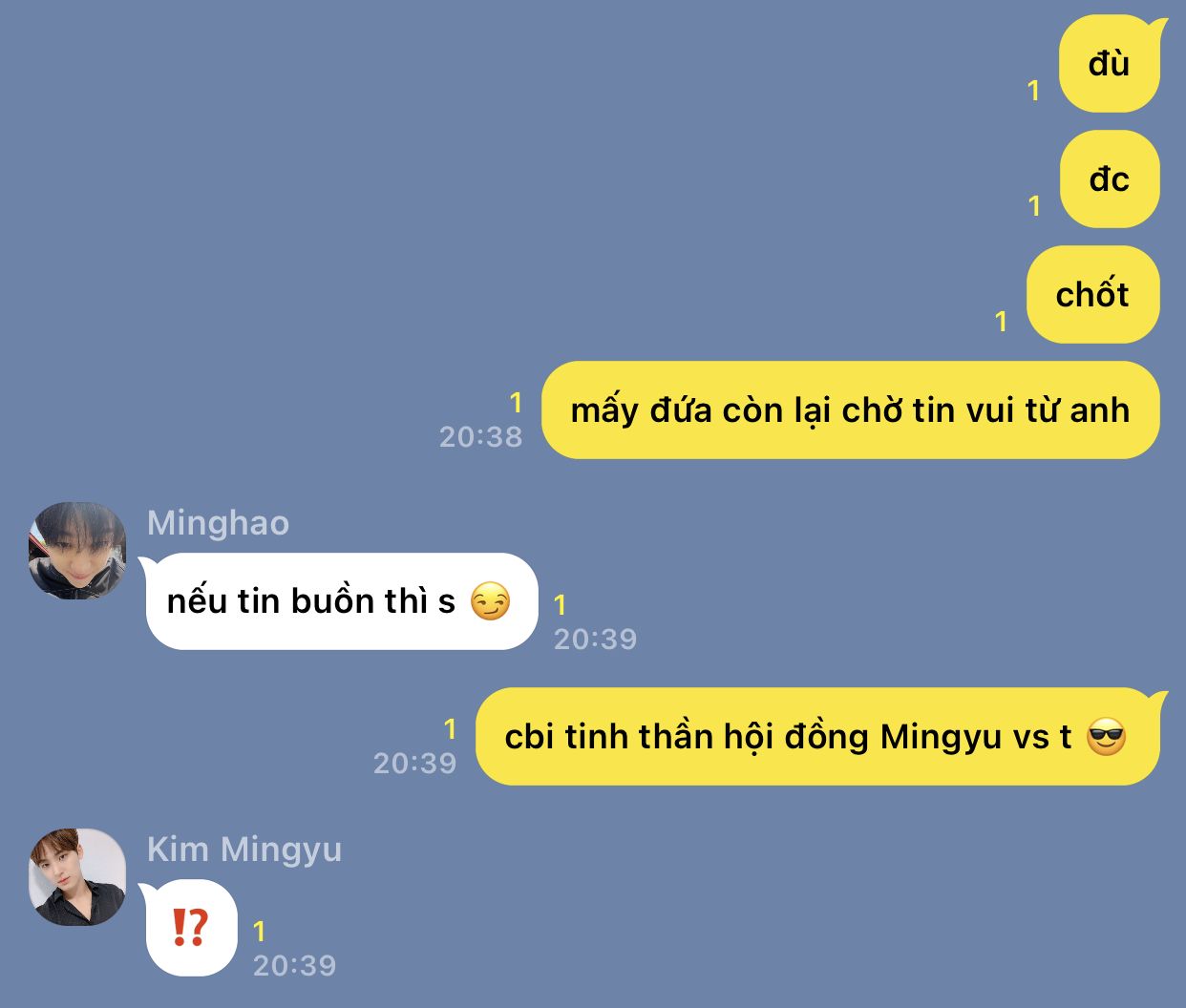The width and height of the screenshot is (1186, 1008).
Task: Tap the 20:39 timestamp beside Minghao's message
Action: point(595,639)
